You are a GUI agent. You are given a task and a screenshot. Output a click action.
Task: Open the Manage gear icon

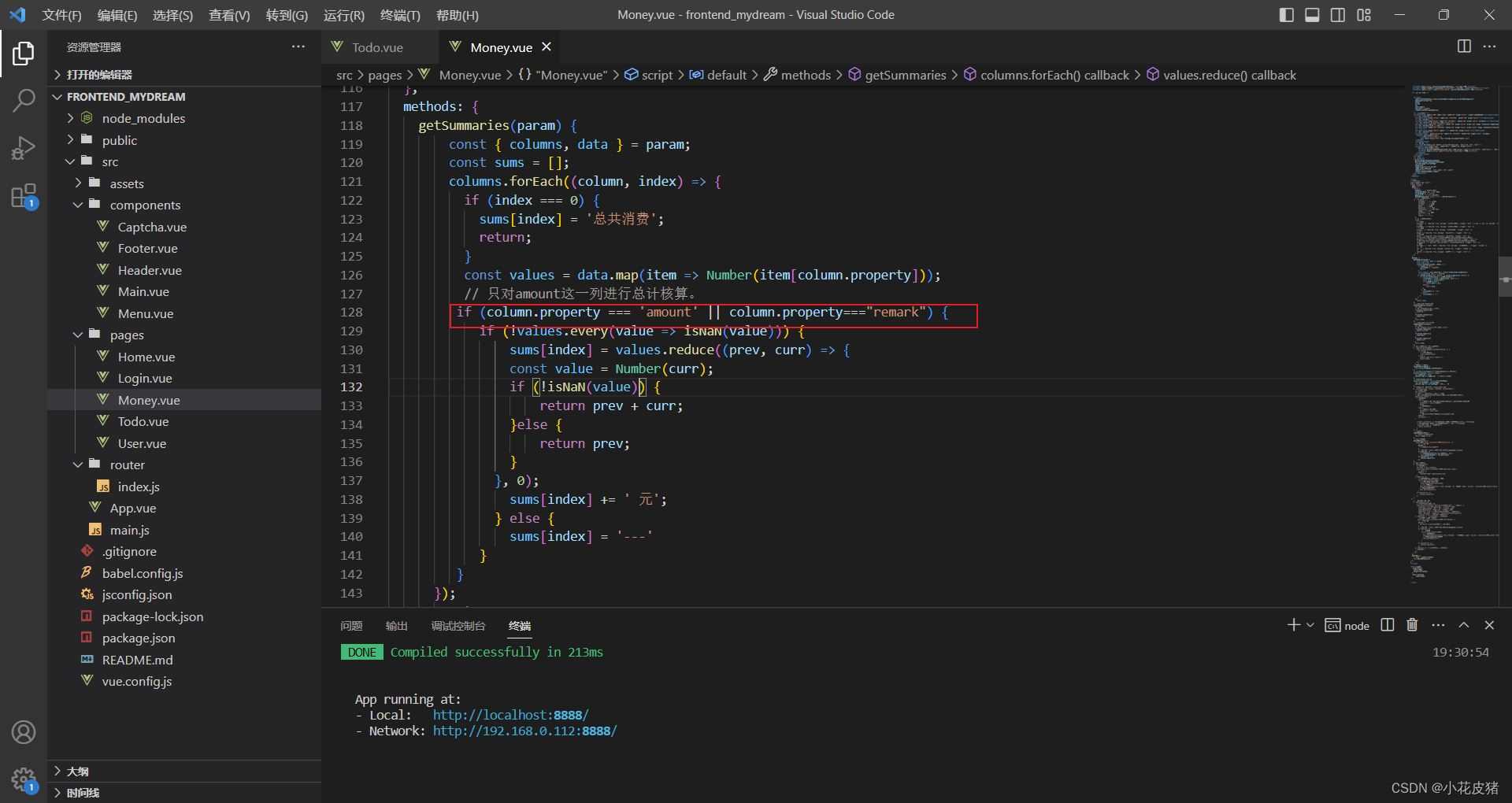click(24, 779)
